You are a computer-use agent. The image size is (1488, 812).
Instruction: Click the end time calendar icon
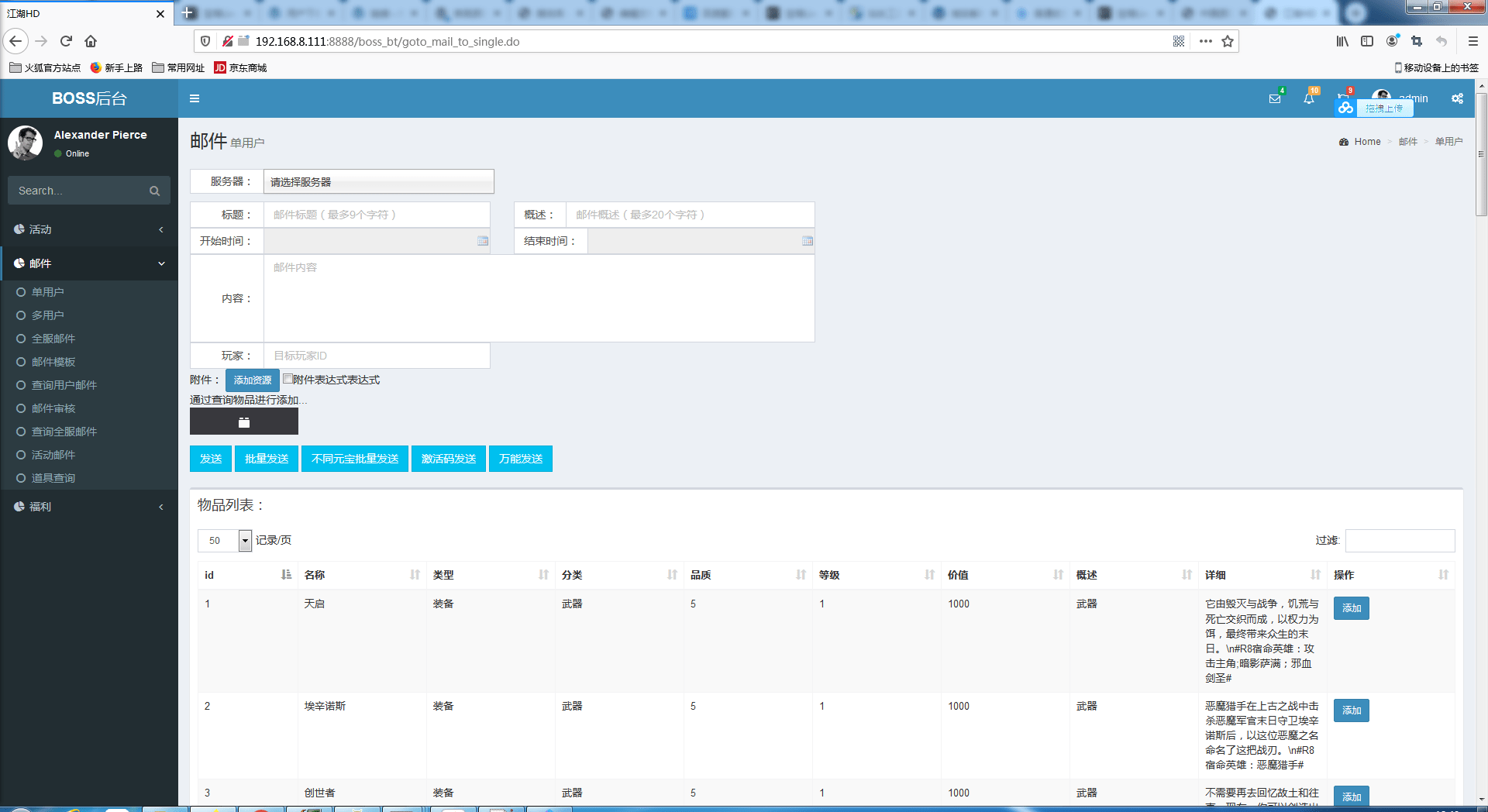[808, 241]
